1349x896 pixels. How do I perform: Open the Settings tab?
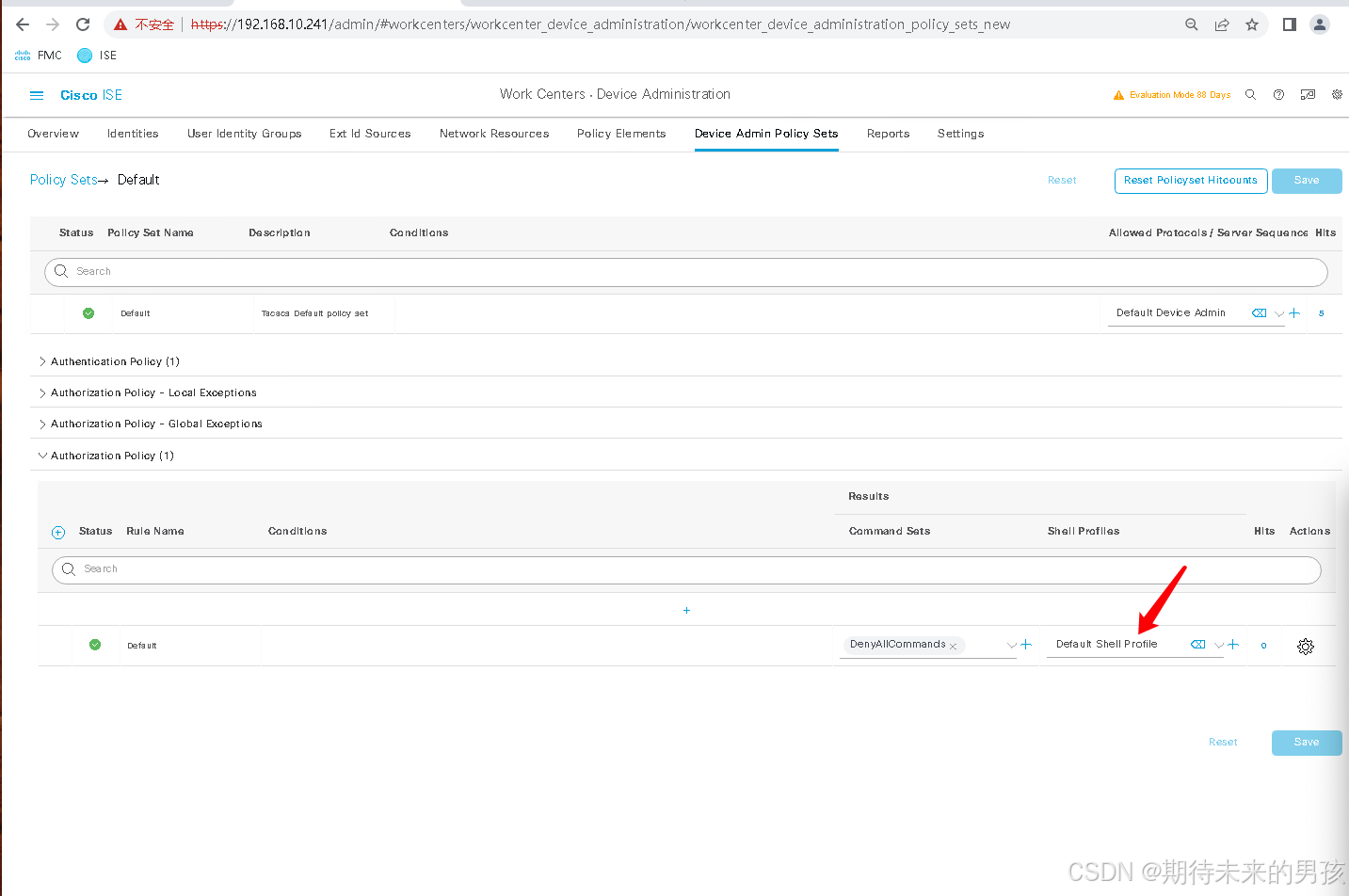961,134
